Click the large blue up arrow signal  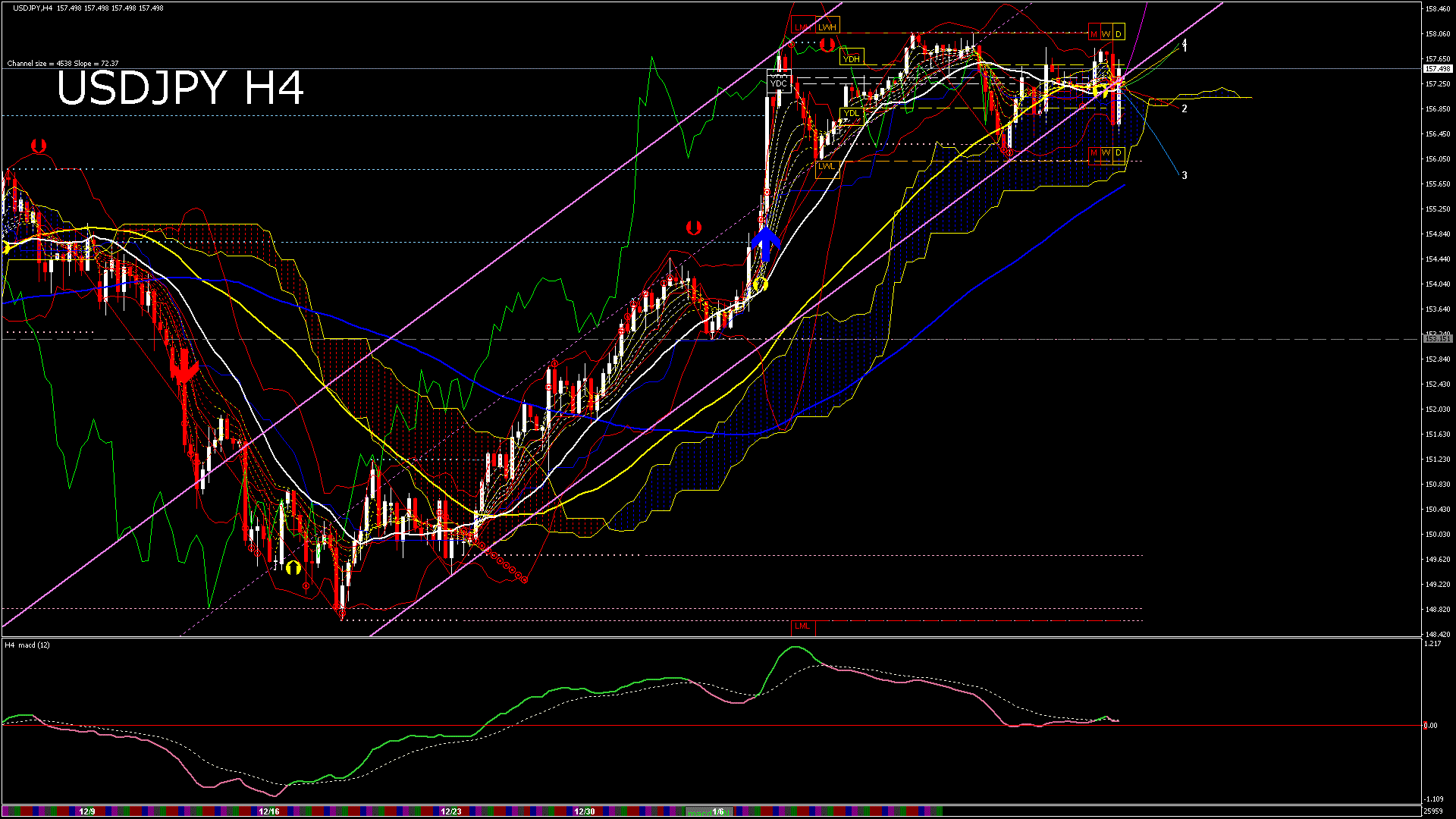pyautogui.click(x=765, y=243)
